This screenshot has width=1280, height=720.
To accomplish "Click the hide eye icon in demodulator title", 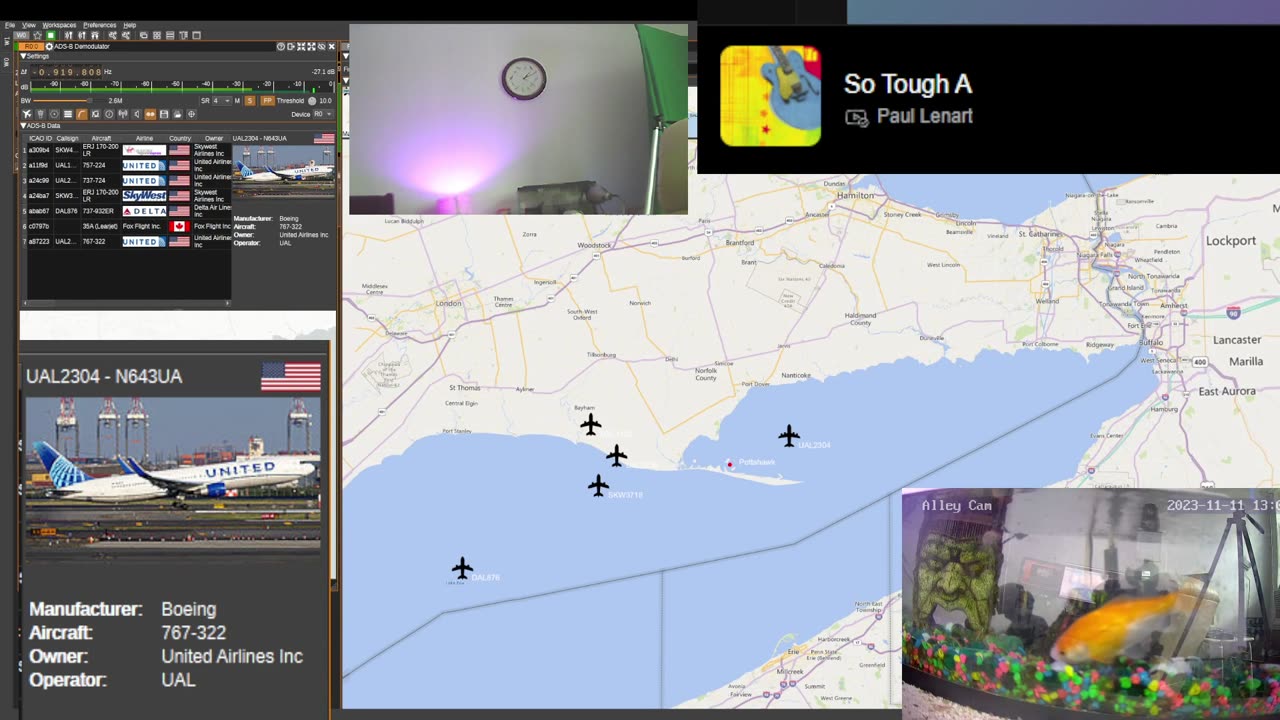I will click(321, 47).
